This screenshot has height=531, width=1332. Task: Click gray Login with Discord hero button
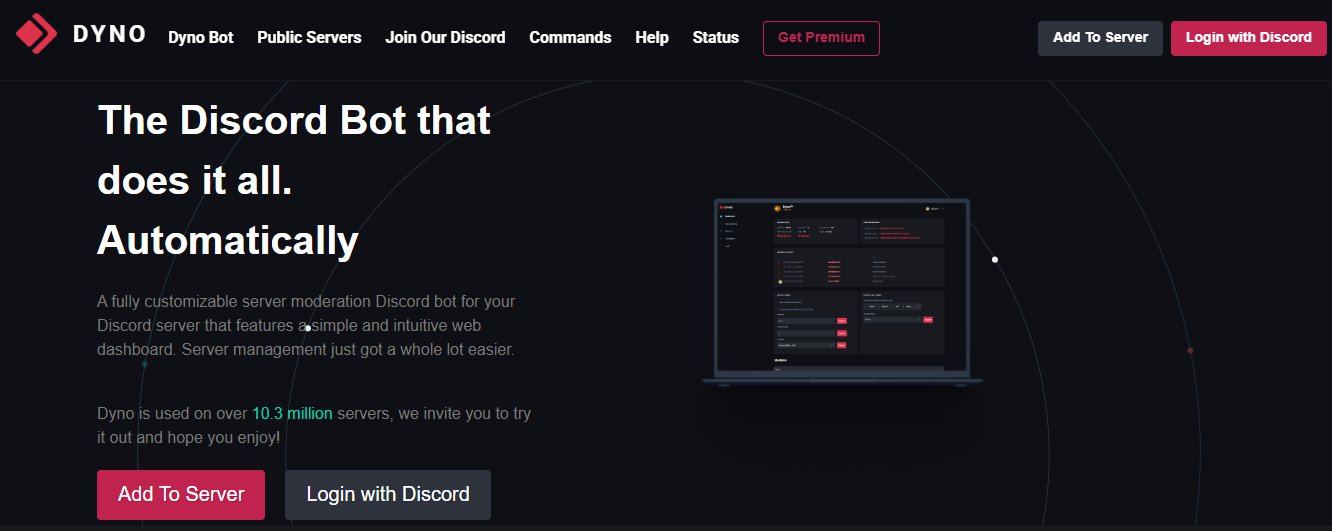[388, 495]
